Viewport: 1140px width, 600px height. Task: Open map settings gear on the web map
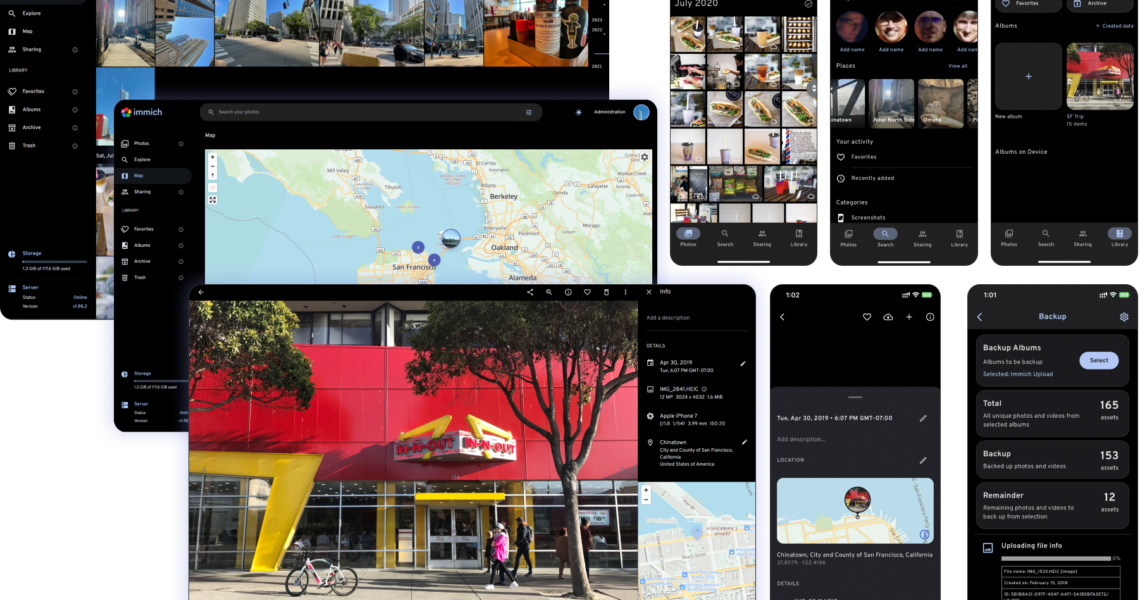[644, 157]
